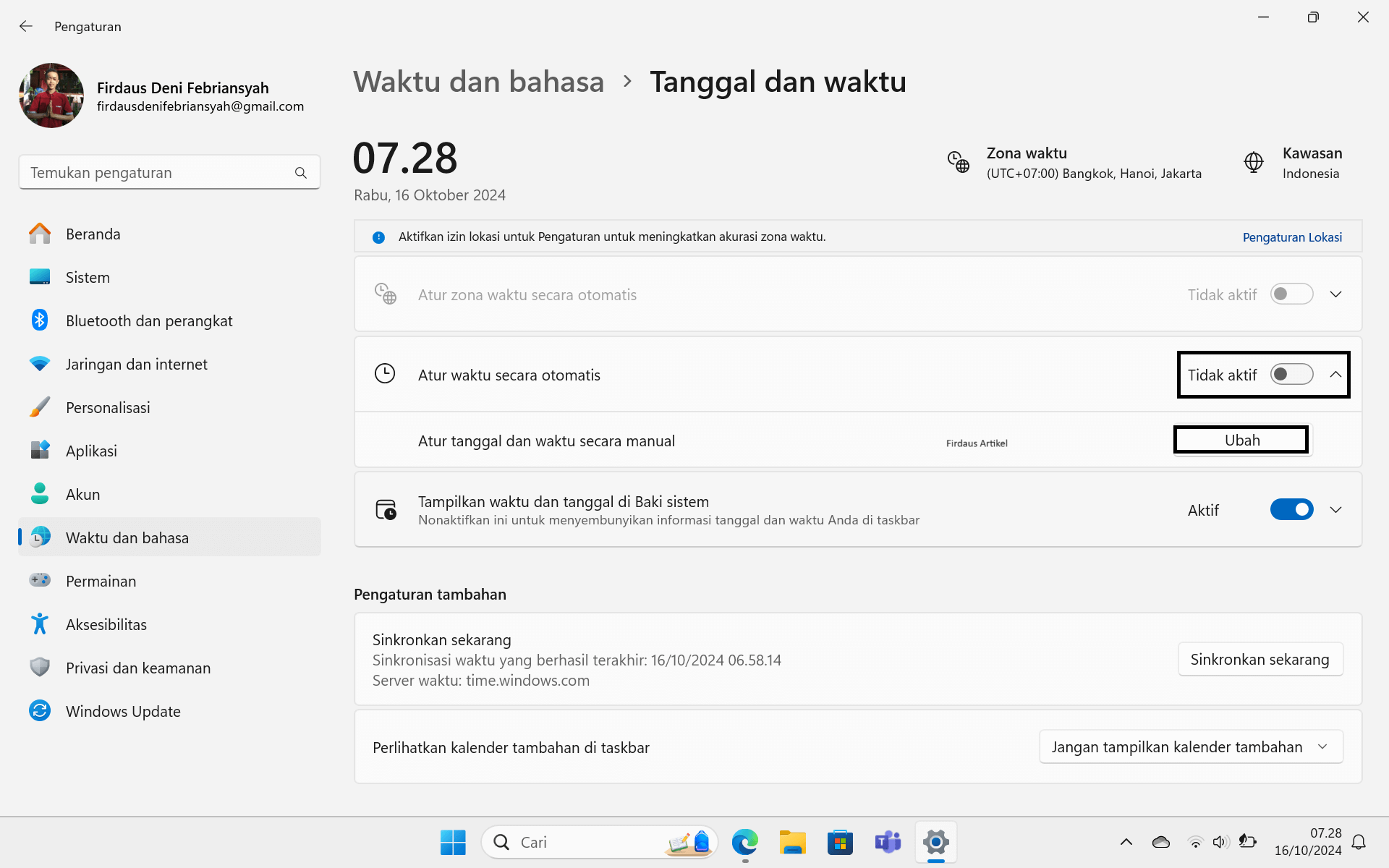Enable the Atur waktu secara otomatis toggle

[1291, 375]
